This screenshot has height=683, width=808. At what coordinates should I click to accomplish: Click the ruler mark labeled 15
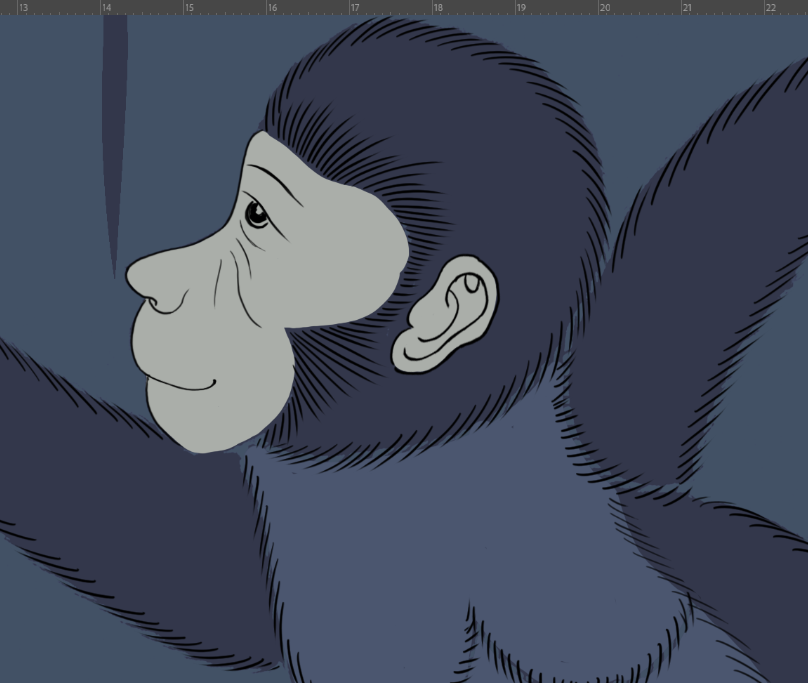tap(189, 7)
